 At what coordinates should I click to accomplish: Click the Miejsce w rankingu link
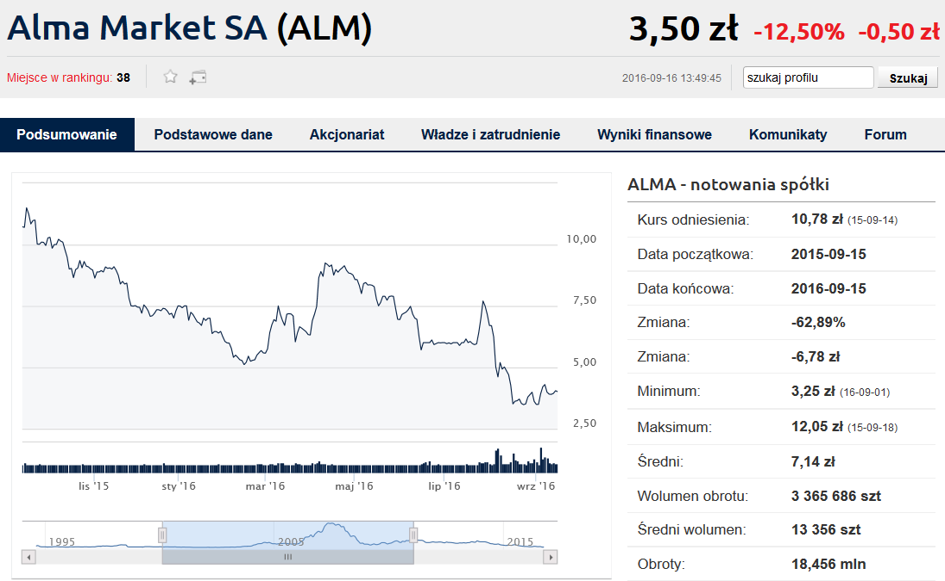(x=60, y=78)
